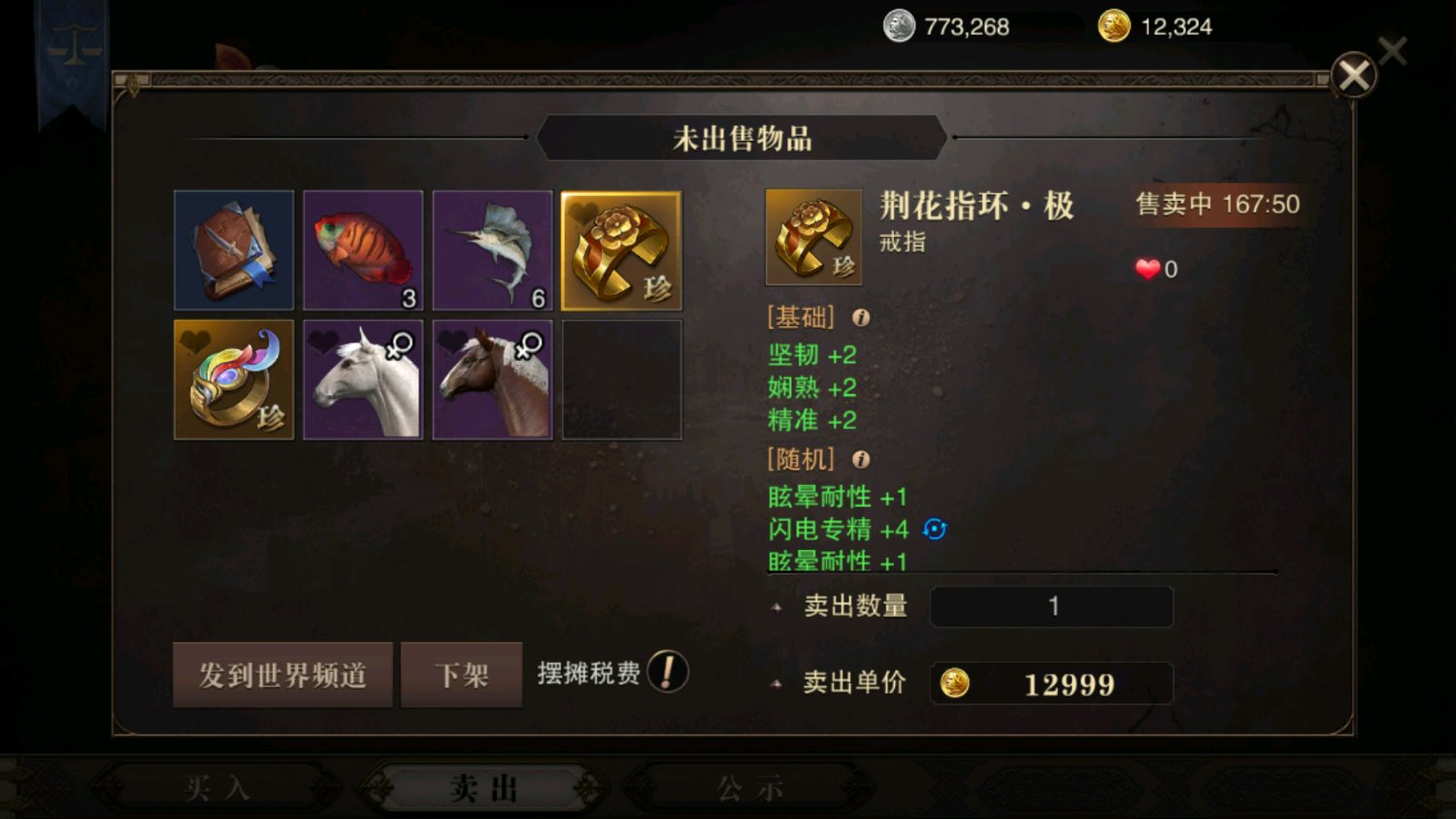Click the 下架 delist button

461,674
